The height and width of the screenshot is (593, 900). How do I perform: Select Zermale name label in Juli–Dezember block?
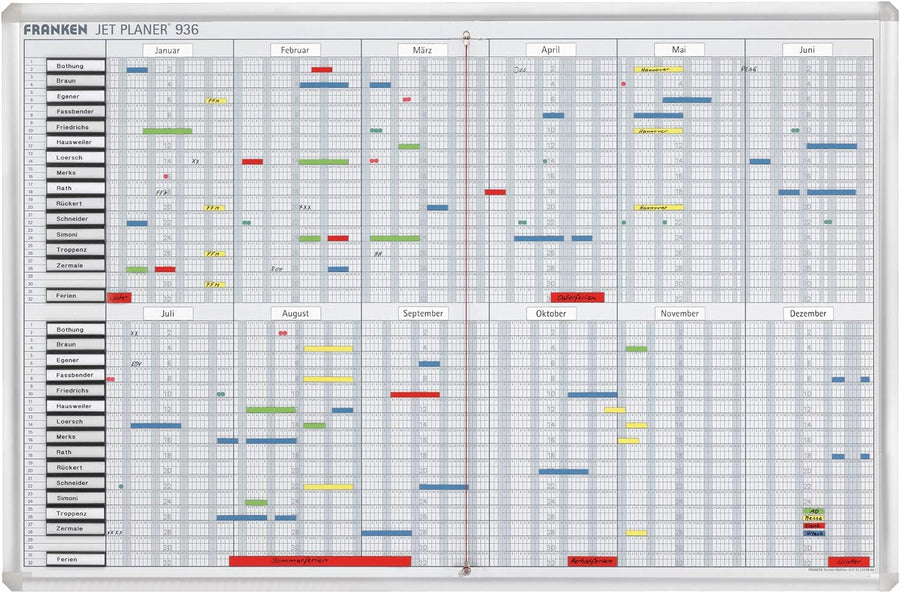point(76,529)
